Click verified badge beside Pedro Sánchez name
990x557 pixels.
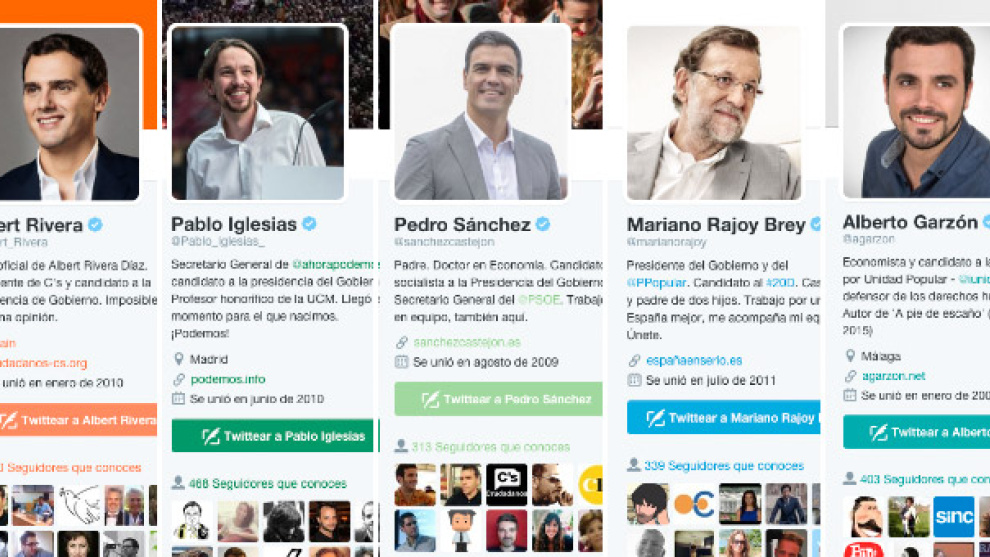pos(542,224)
